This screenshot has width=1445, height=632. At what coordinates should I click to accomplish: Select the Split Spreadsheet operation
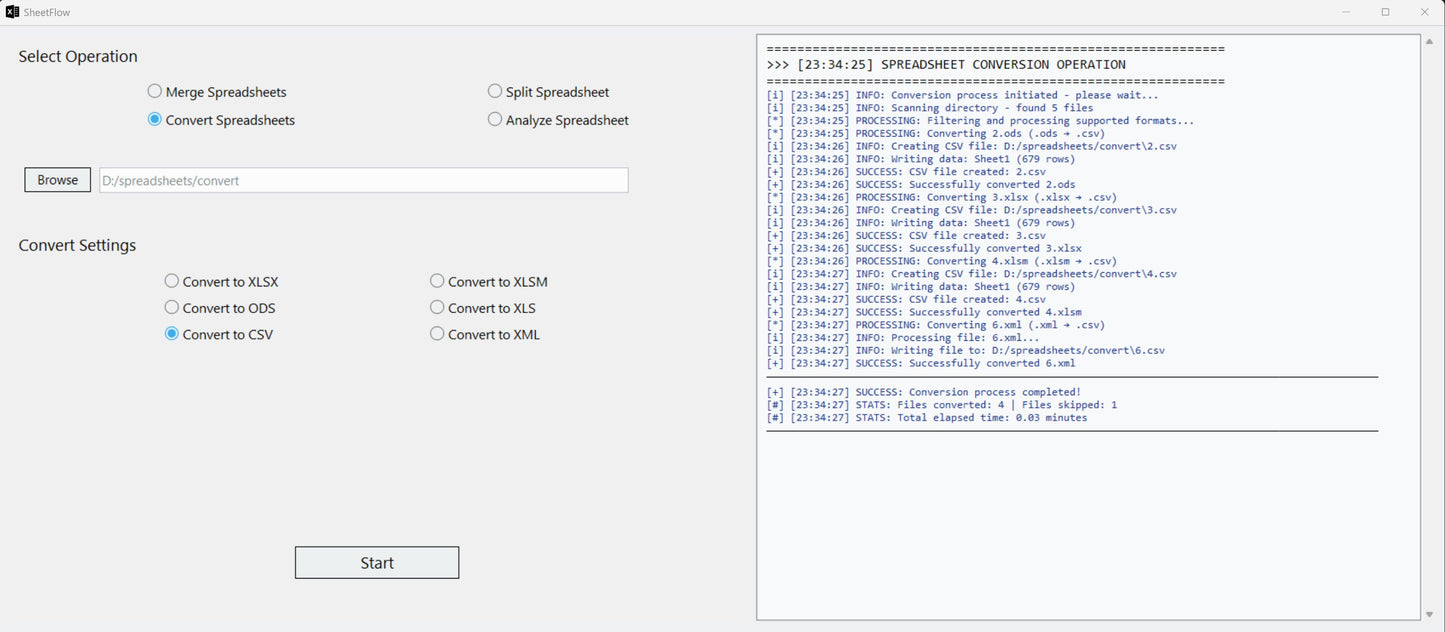(x=495, y=90)
